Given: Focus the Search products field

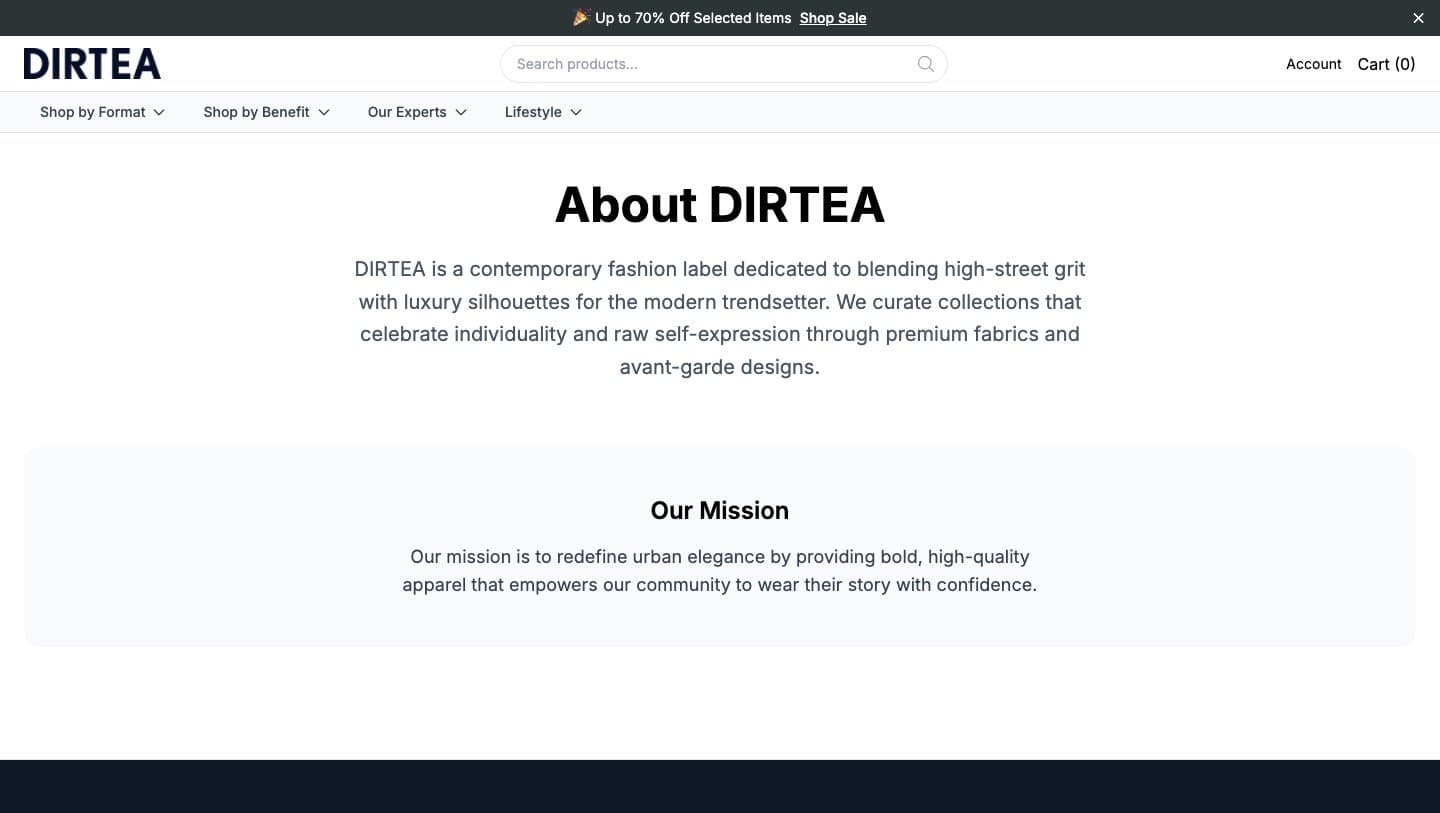Looking at the screenshot, I should [723, 64].
